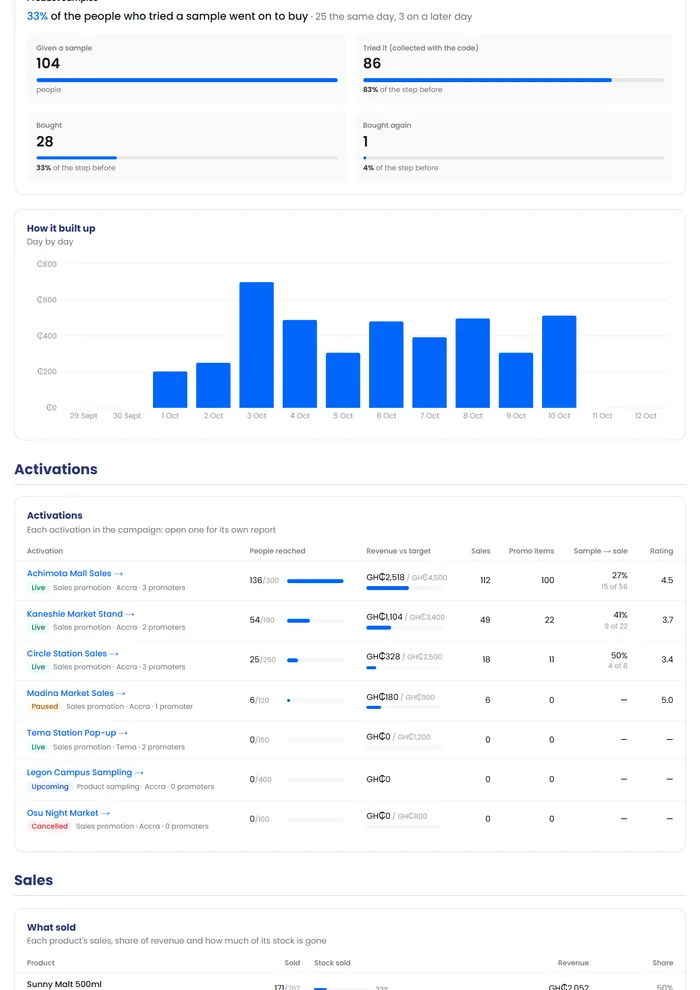The width and height of the screenshot is (700, 990).
Task: Click the 9 Oct revenue bar
Action: (x=516, y=380)
